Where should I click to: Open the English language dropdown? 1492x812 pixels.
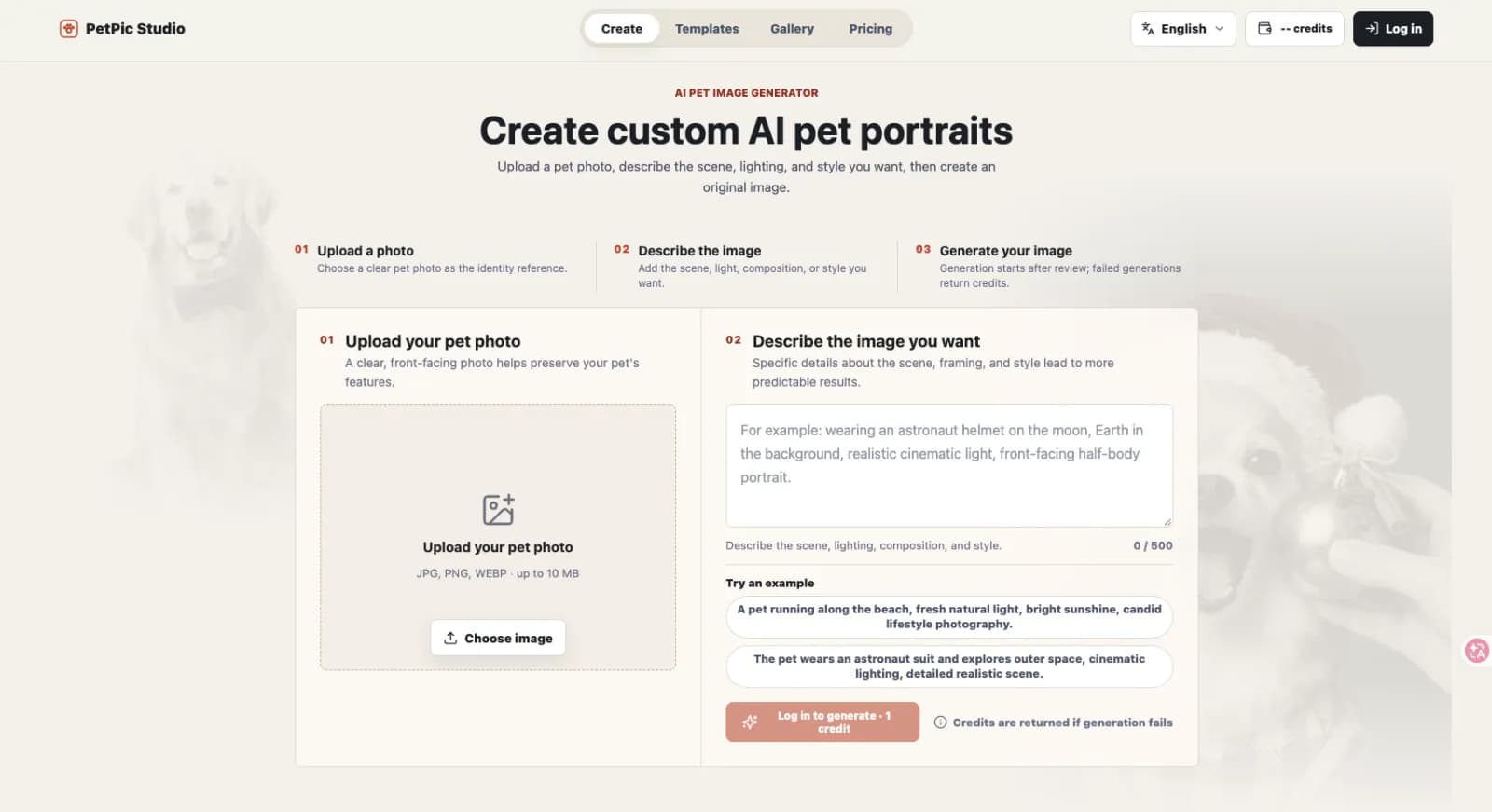pos(1182,29)
